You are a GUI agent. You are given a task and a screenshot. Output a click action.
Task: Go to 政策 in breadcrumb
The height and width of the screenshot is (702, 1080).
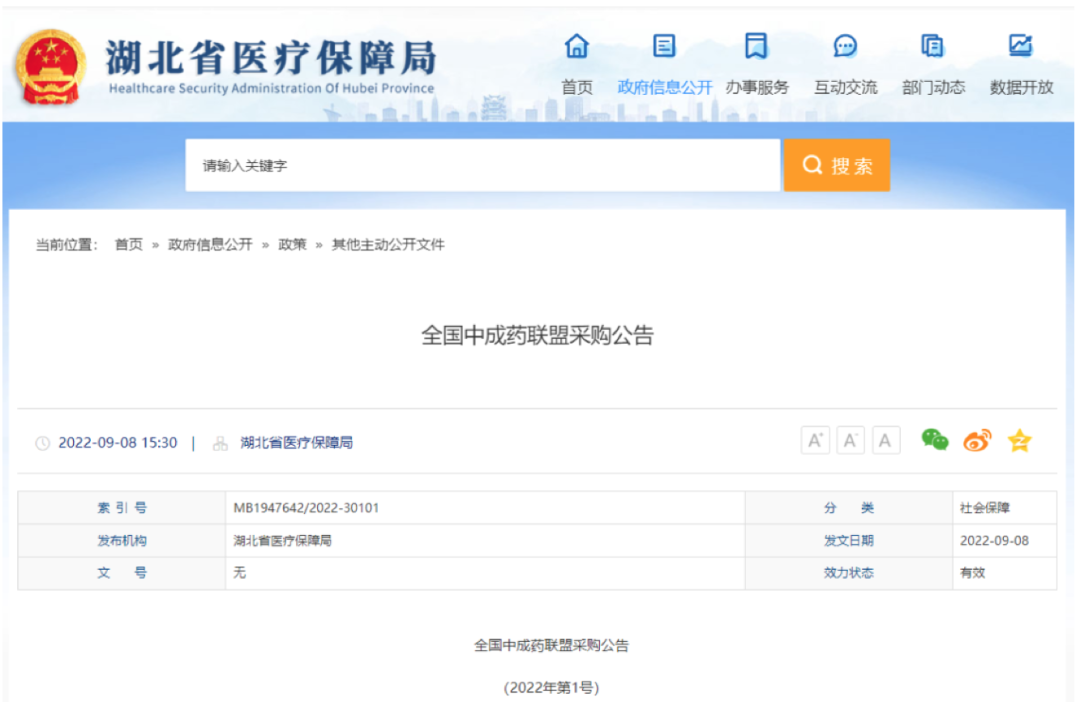[x=292, y=245]
